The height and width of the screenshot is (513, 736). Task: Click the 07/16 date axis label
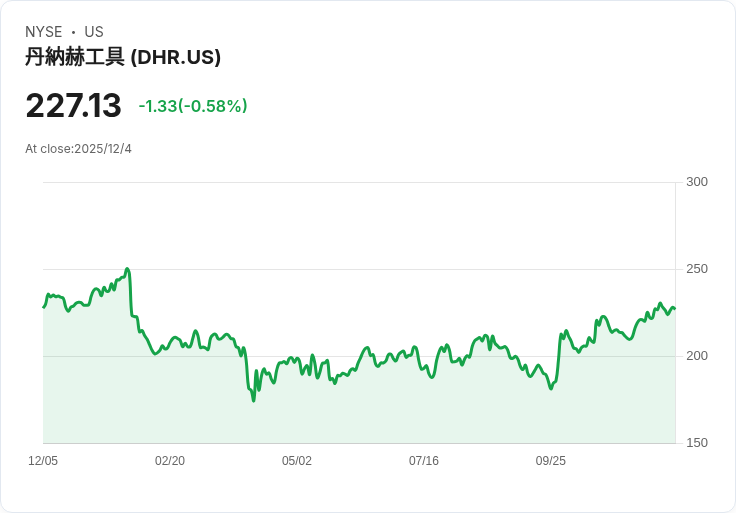pyautogui.click(x=424, y=460)
